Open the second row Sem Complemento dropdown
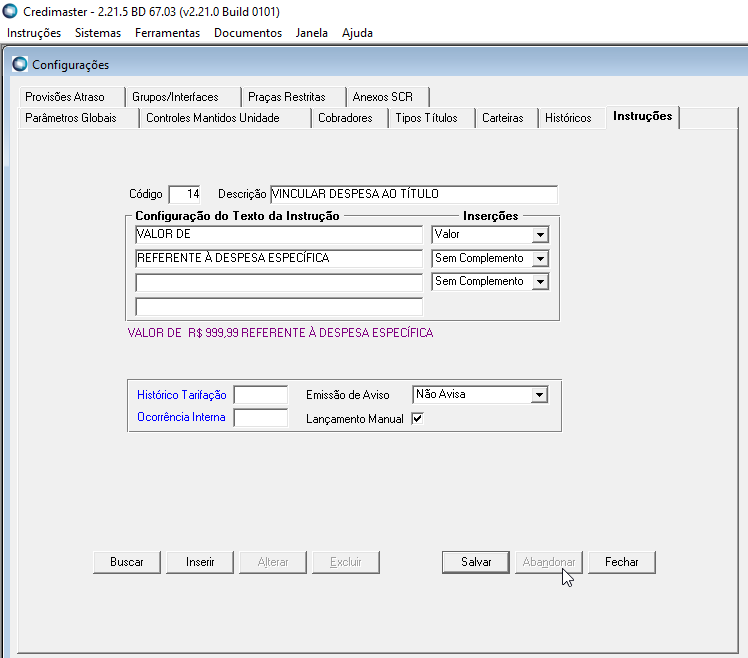 tap(540, 258)
